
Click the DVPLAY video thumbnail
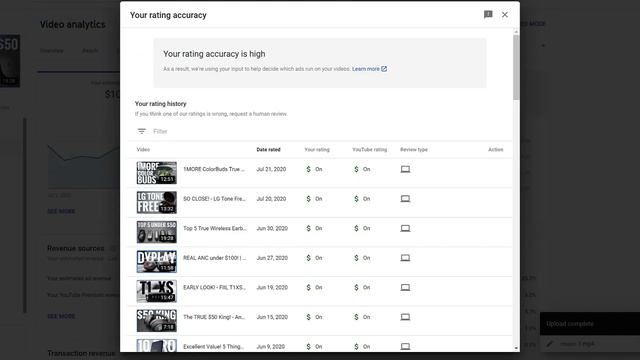(156, 261)
